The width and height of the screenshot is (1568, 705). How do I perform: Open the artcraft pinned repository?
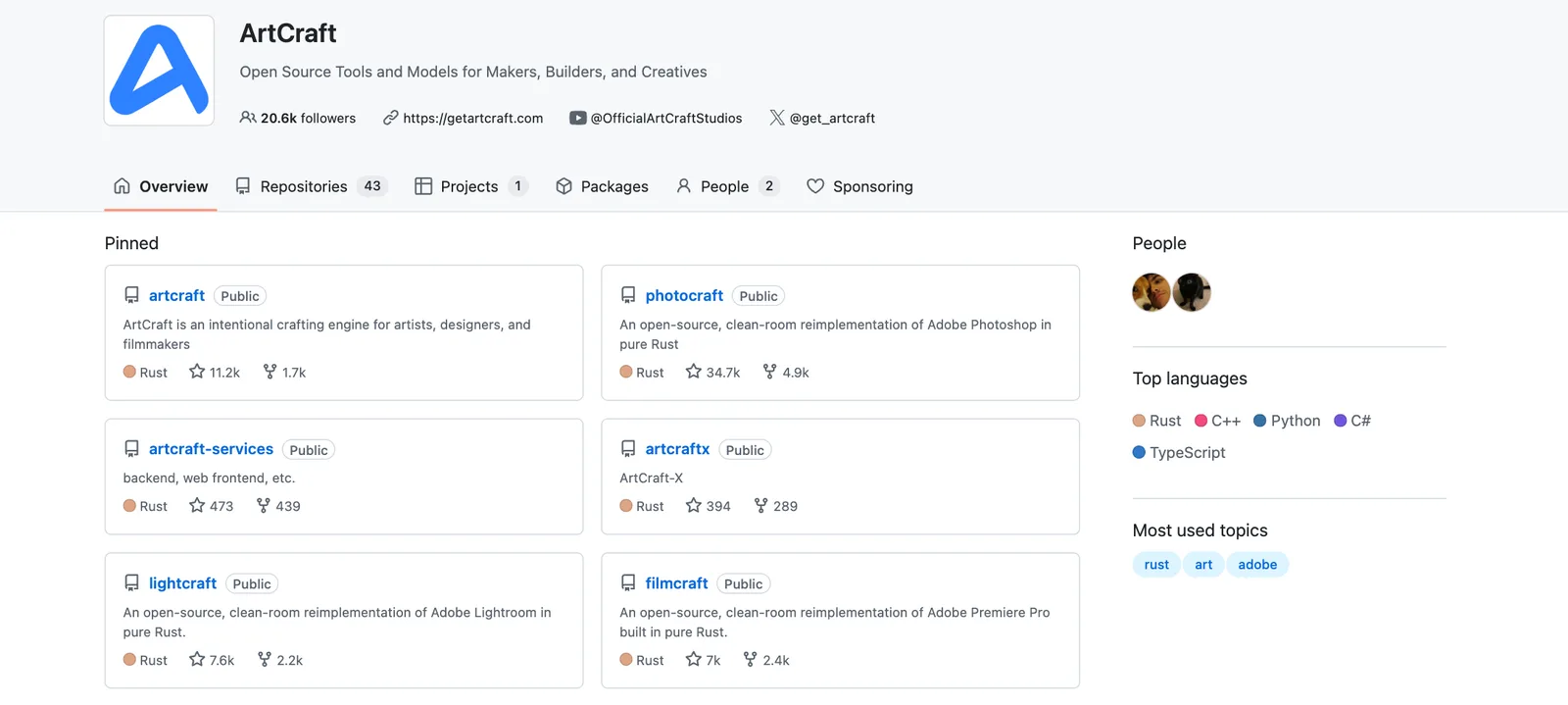(176, 295)
